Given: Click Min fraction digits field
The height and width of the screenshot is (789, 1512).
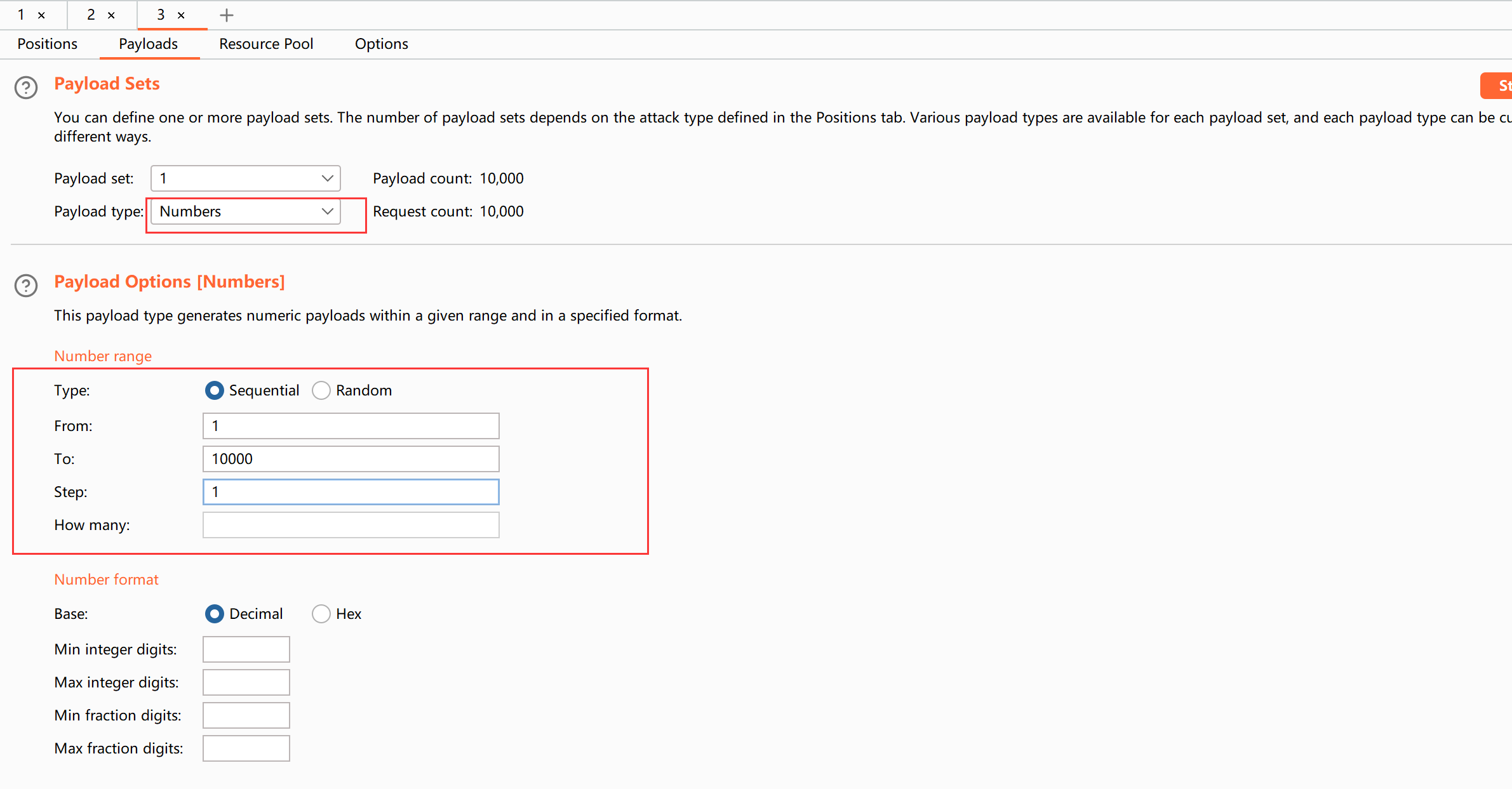Looking at the screenshot, I should click(x=246, y=715).
